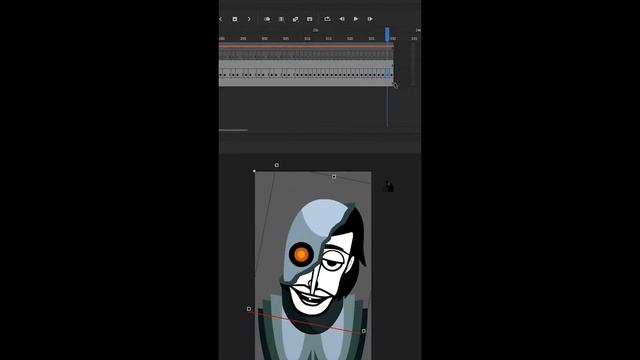Click the keyframe dots in the lower layer
This screenshot has width=640, height=360.
(x=306, y=75)
